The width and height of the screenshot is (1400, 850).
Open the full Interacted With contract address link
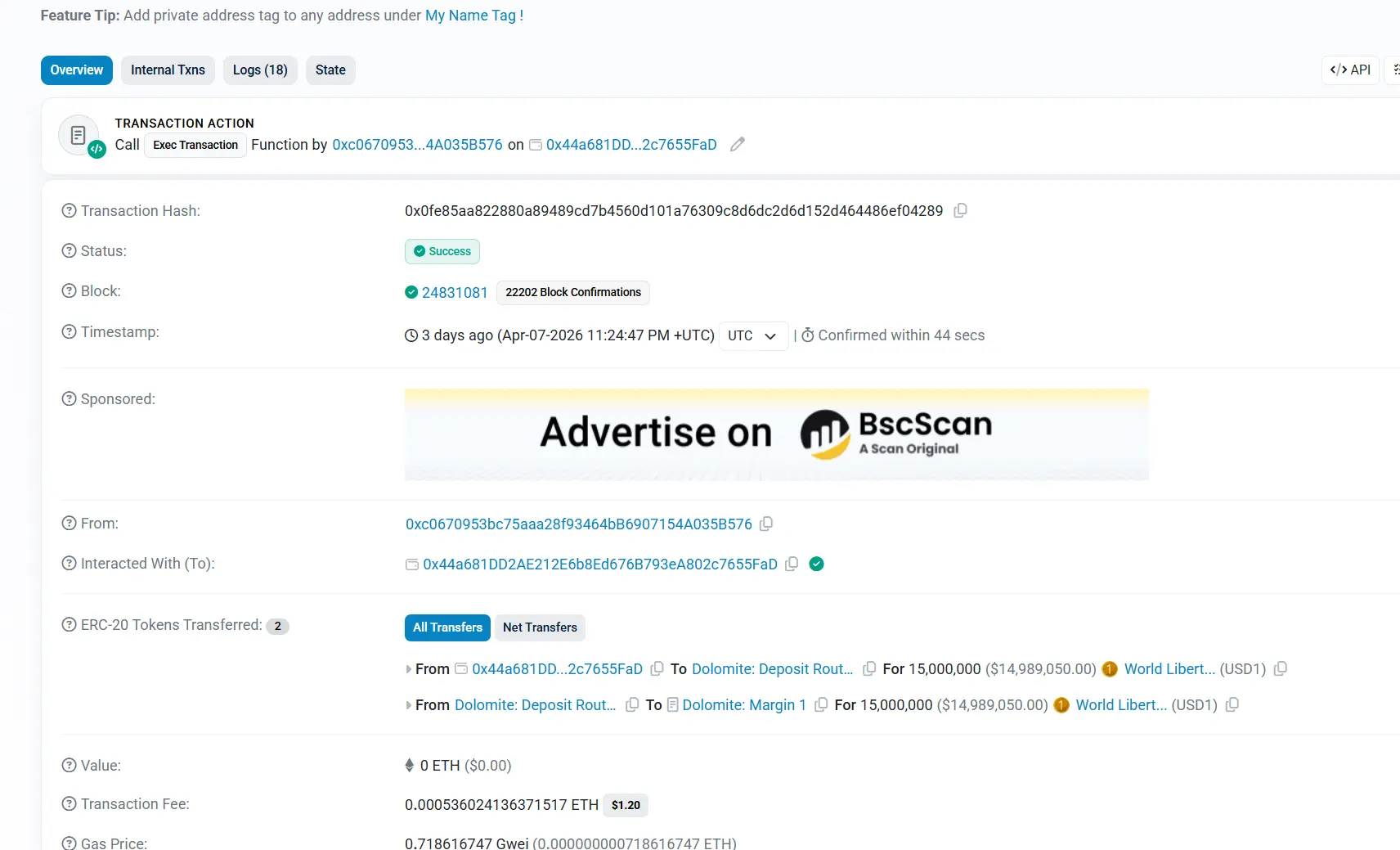click(x=600, y=564)
